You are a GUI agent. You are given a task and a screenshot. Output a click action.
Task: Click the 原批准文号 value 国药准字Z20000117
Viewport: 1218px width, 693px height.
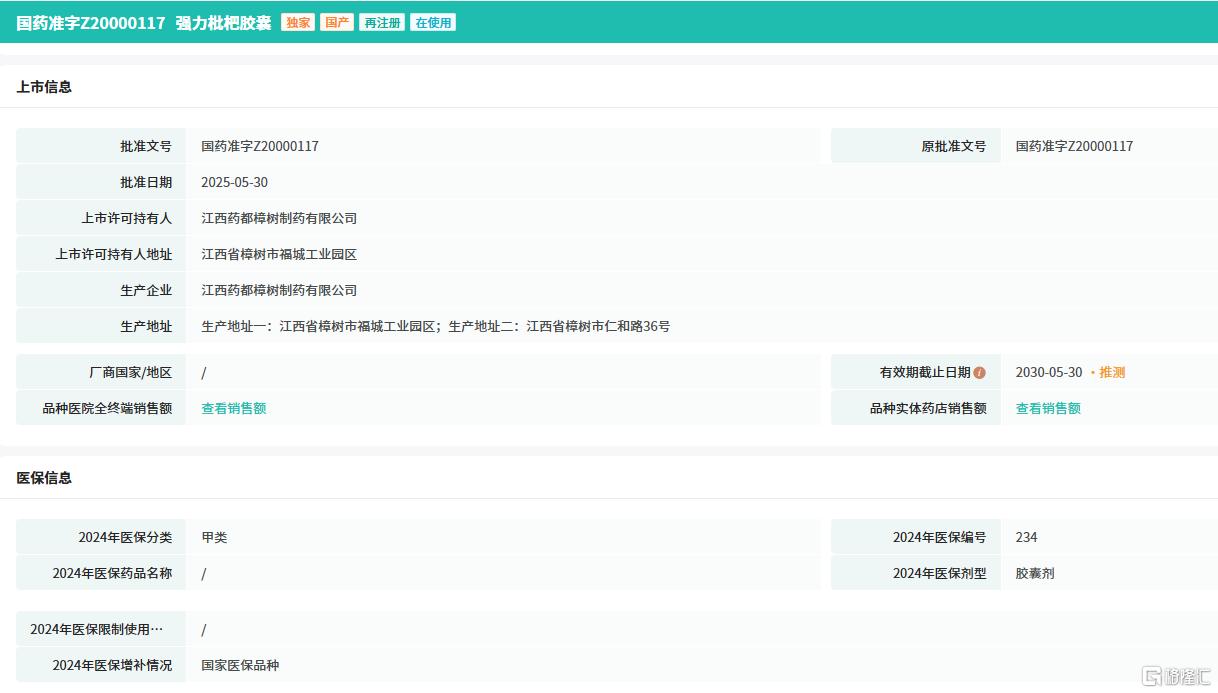click(x=1074, y=146)
